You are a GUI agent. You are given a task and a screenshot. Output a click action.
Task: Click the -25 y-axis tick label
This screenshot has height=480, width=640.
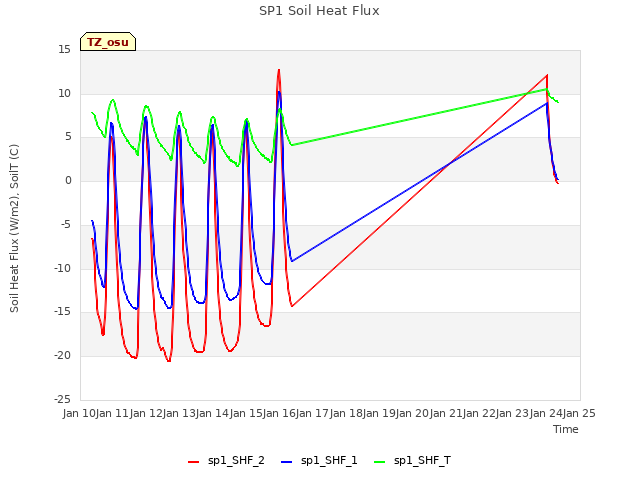tap(62, 399)
